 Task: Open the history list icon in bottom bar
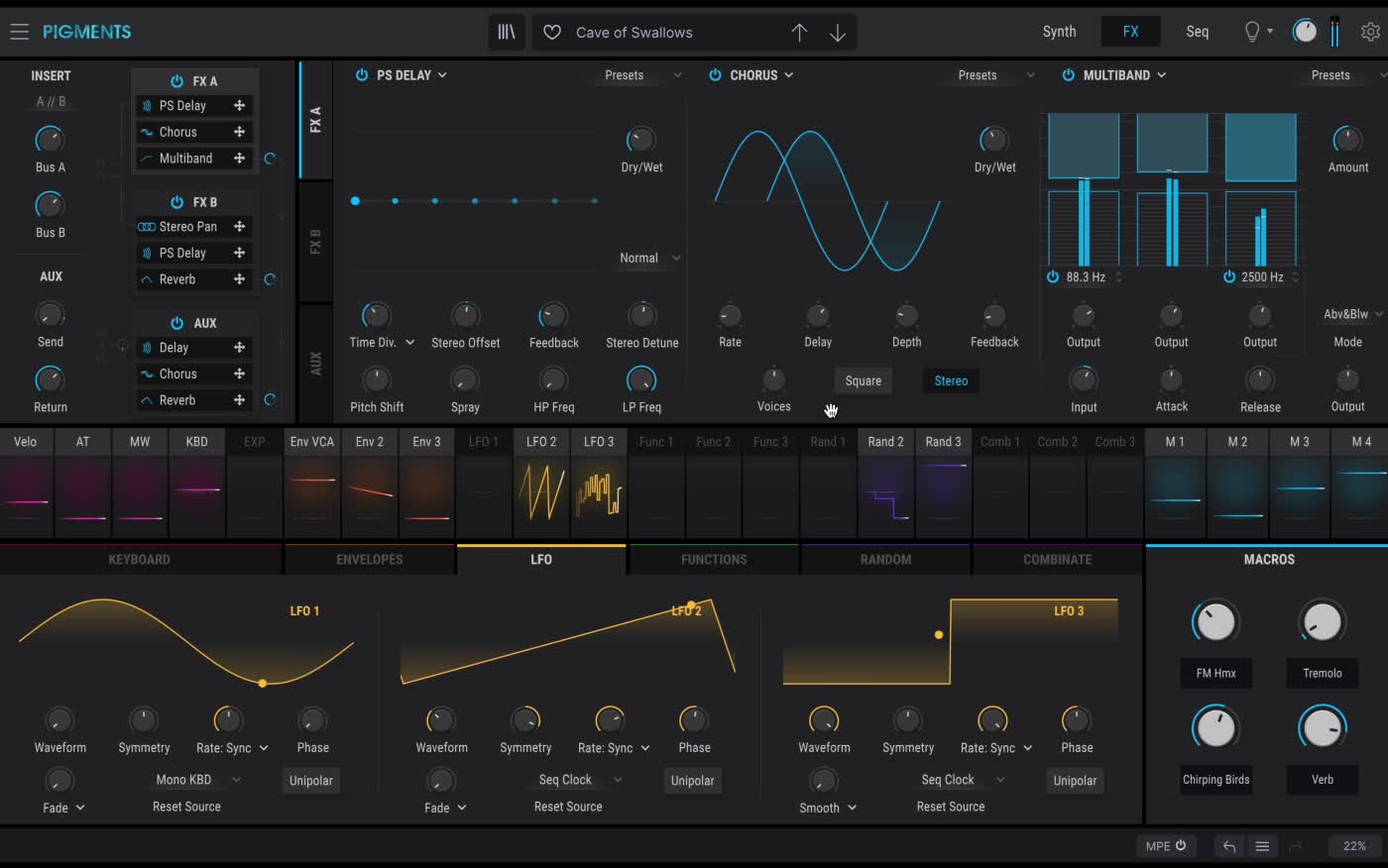tap(1262, 846)
